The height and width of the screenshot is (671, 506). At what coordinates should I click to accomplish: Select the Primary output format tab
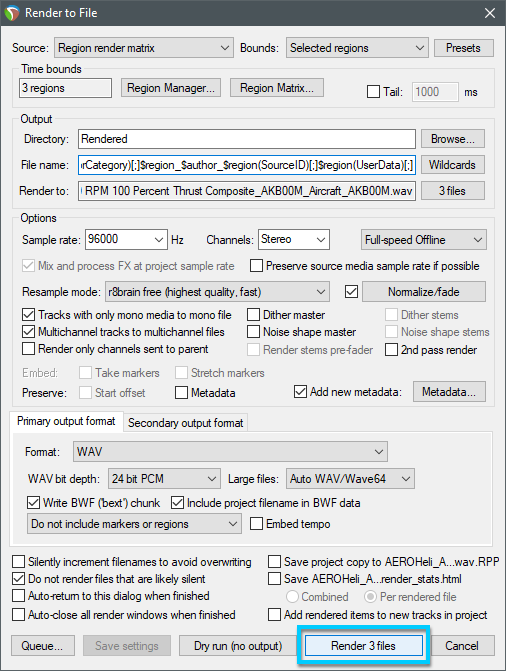pos(66,421)
